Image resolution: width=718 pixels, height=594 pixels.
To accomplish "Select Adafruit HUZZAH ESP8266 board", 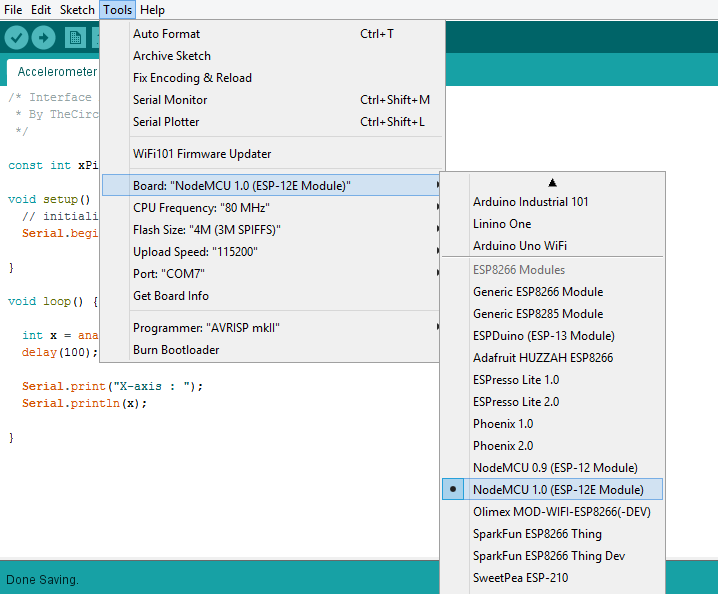I will point(552,358).
